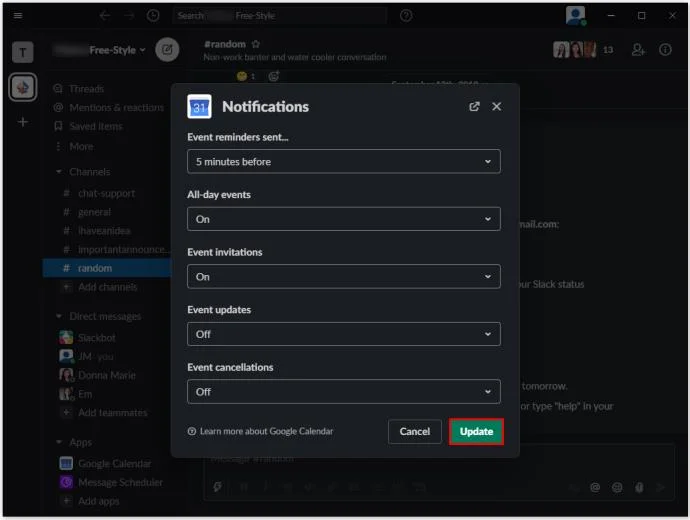The image size is (690, 520).
Task: Click the info icon beside Learn more
Action: click(x=191, y=431)
